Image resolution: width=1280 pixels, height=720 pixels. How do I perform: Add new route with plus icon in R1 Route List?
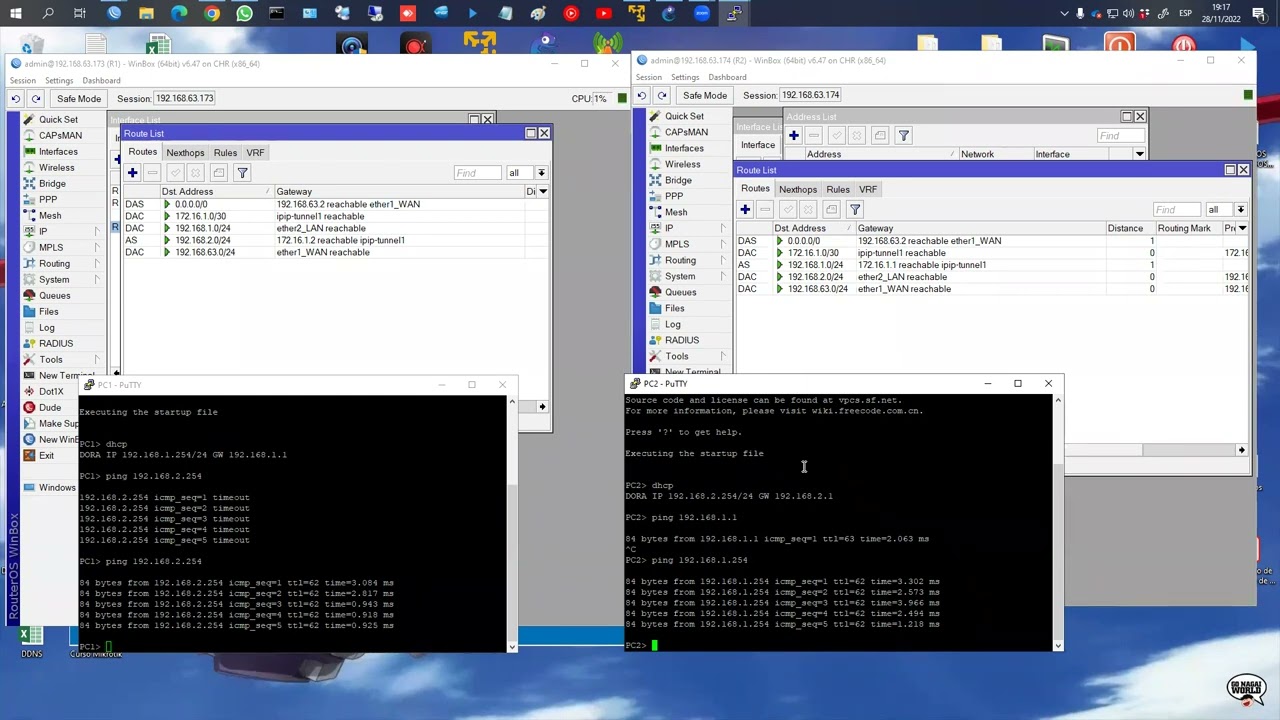(x=132, y=173)
